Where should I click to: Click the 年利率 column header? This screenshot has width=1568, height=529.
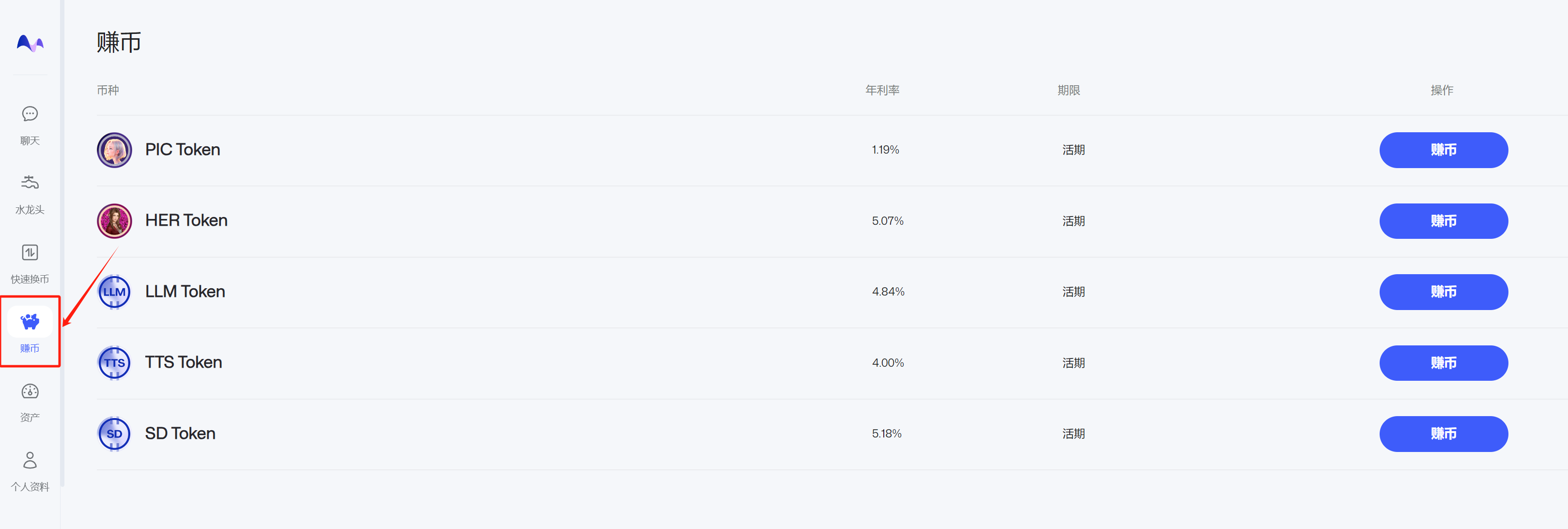(x=882, y=90)
